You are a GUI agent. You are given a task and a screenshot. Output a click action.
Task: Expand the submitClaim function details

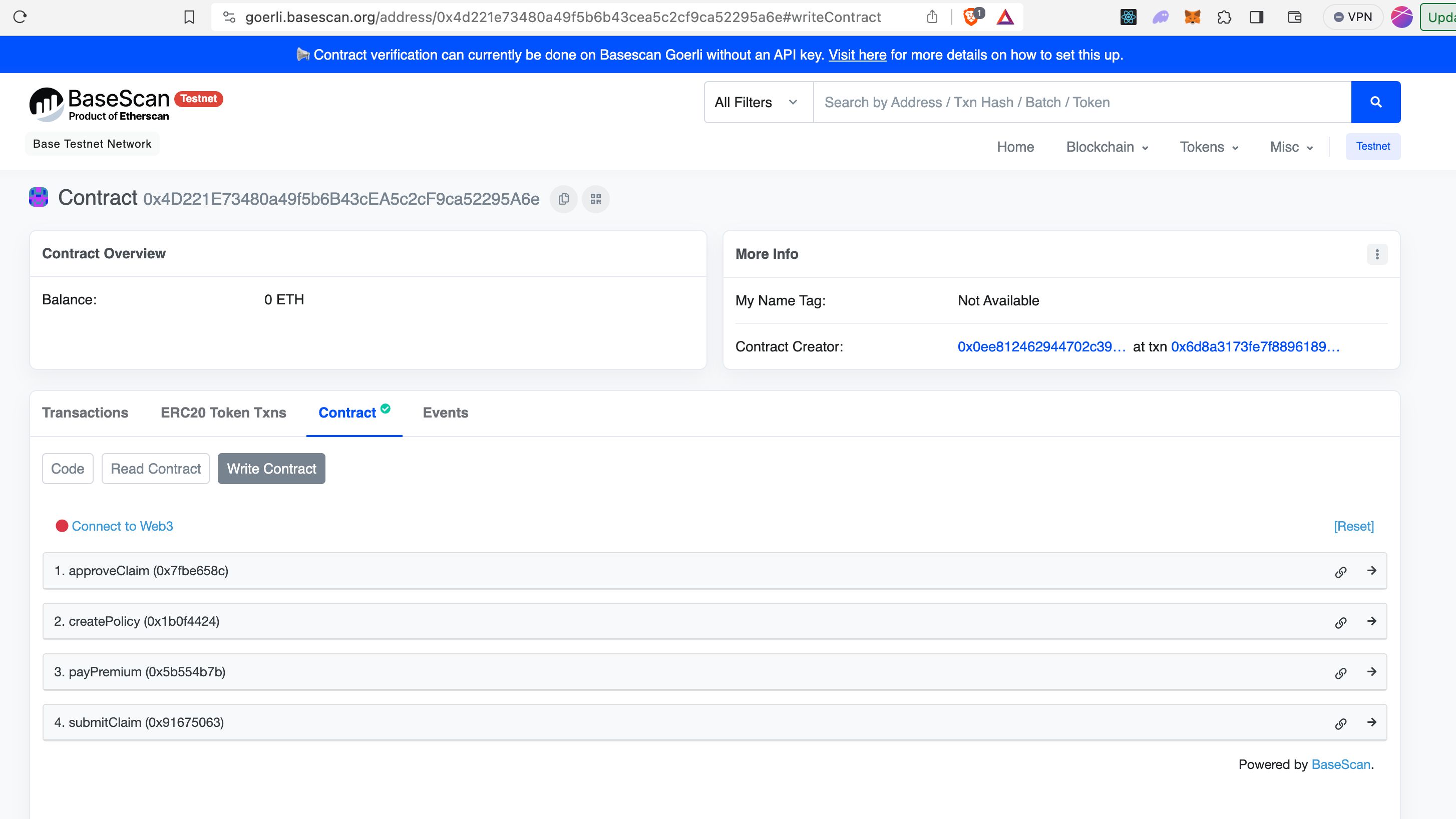(x=1371, y=722)
